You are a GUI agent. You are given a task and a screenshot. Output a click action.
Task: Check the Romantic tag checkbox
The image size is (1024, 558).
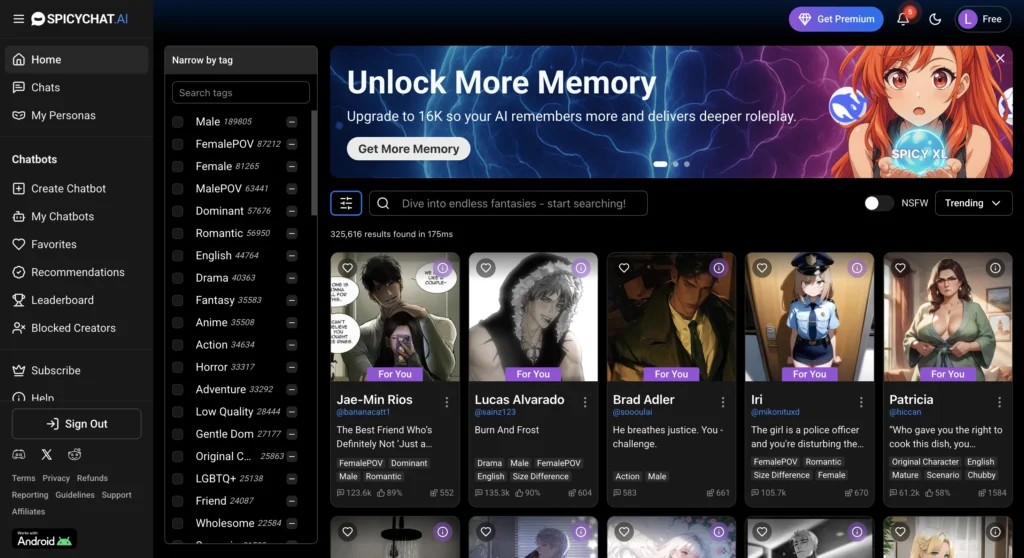[178, 233]
